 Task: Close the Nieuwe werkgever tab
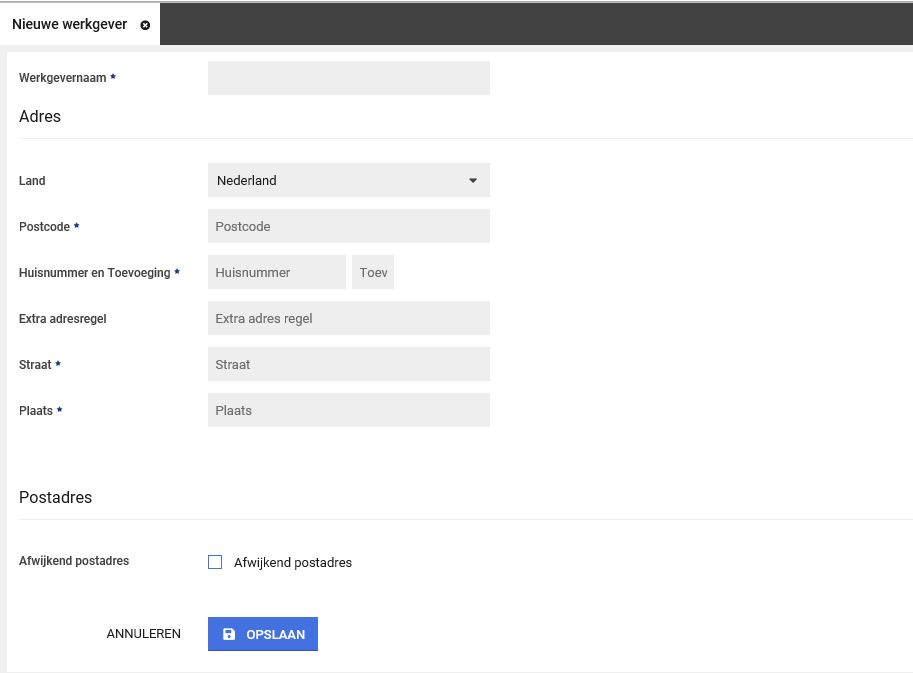(x=145, y=25)
